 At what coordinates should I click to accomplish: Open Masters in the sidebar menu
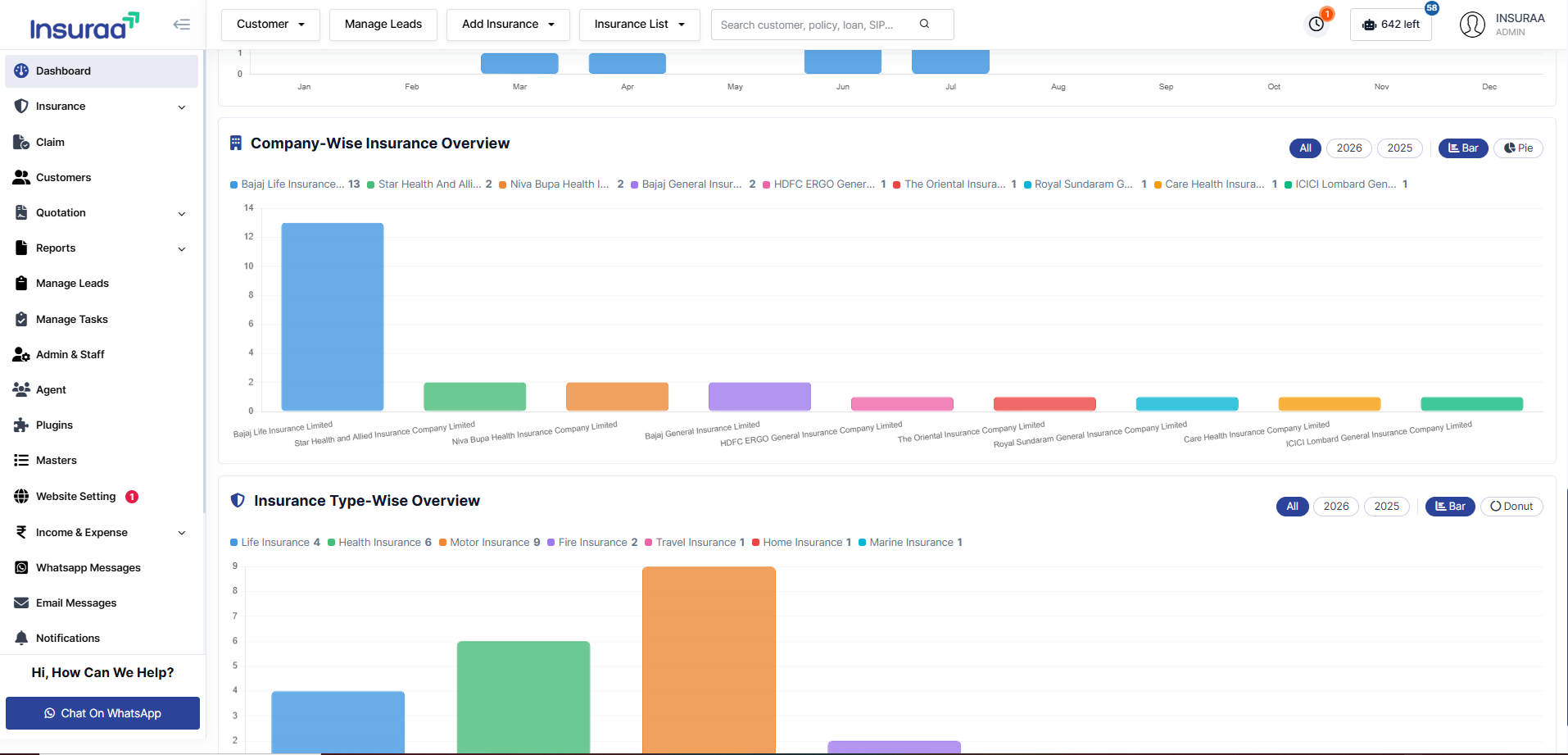102,461
